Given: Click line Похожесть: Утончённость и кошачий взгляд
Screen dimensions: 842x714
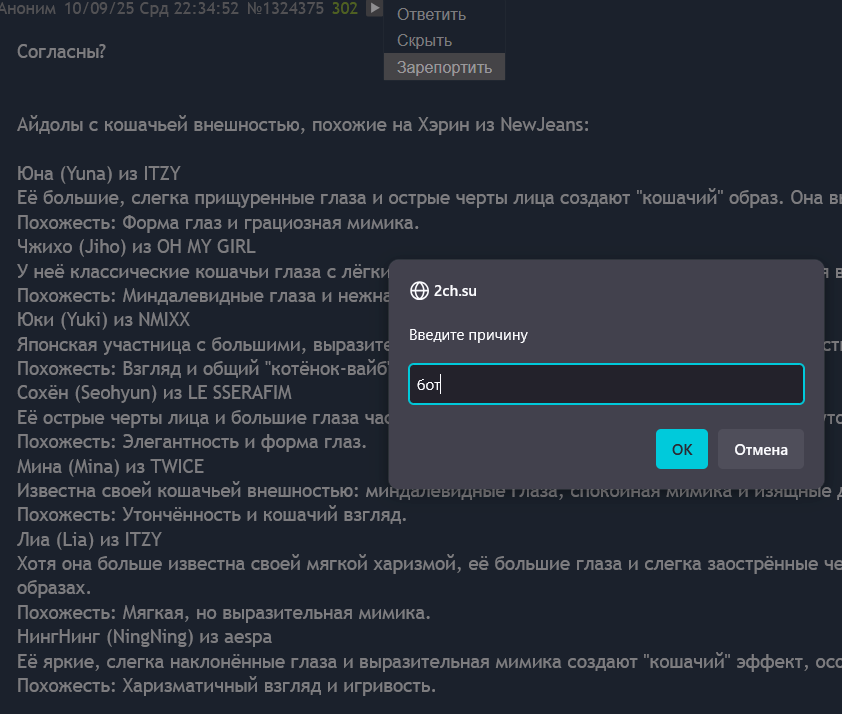Looking at the screenshot, I should pyautogui.click(x=212, y=514).
